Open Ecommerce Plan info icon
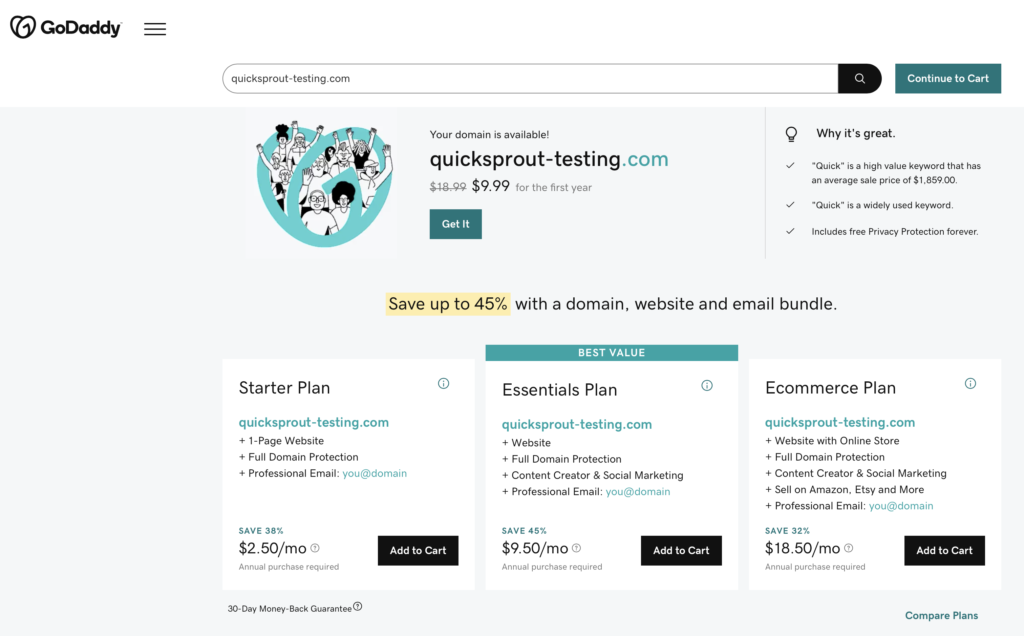This screenshot has height=636, width=1024. coord(970,383)
